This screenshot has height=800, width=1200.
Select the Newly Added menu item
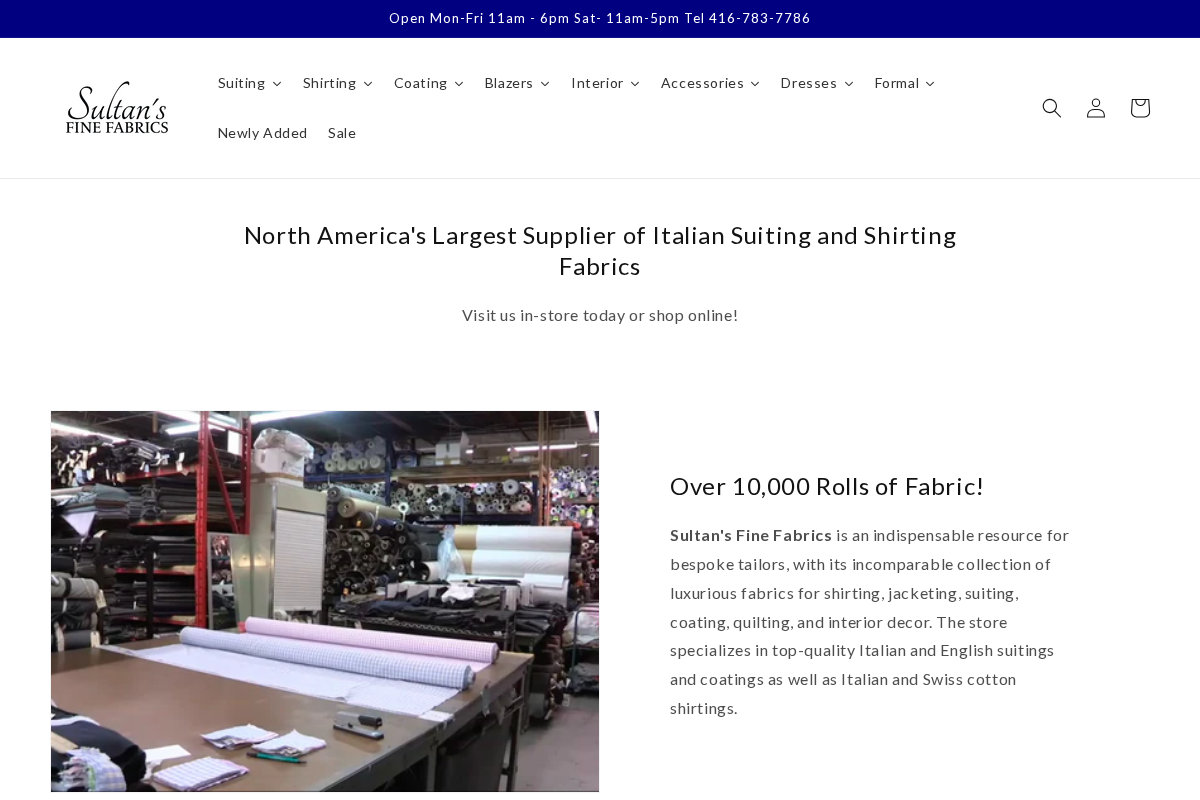(x=262, y=133)
